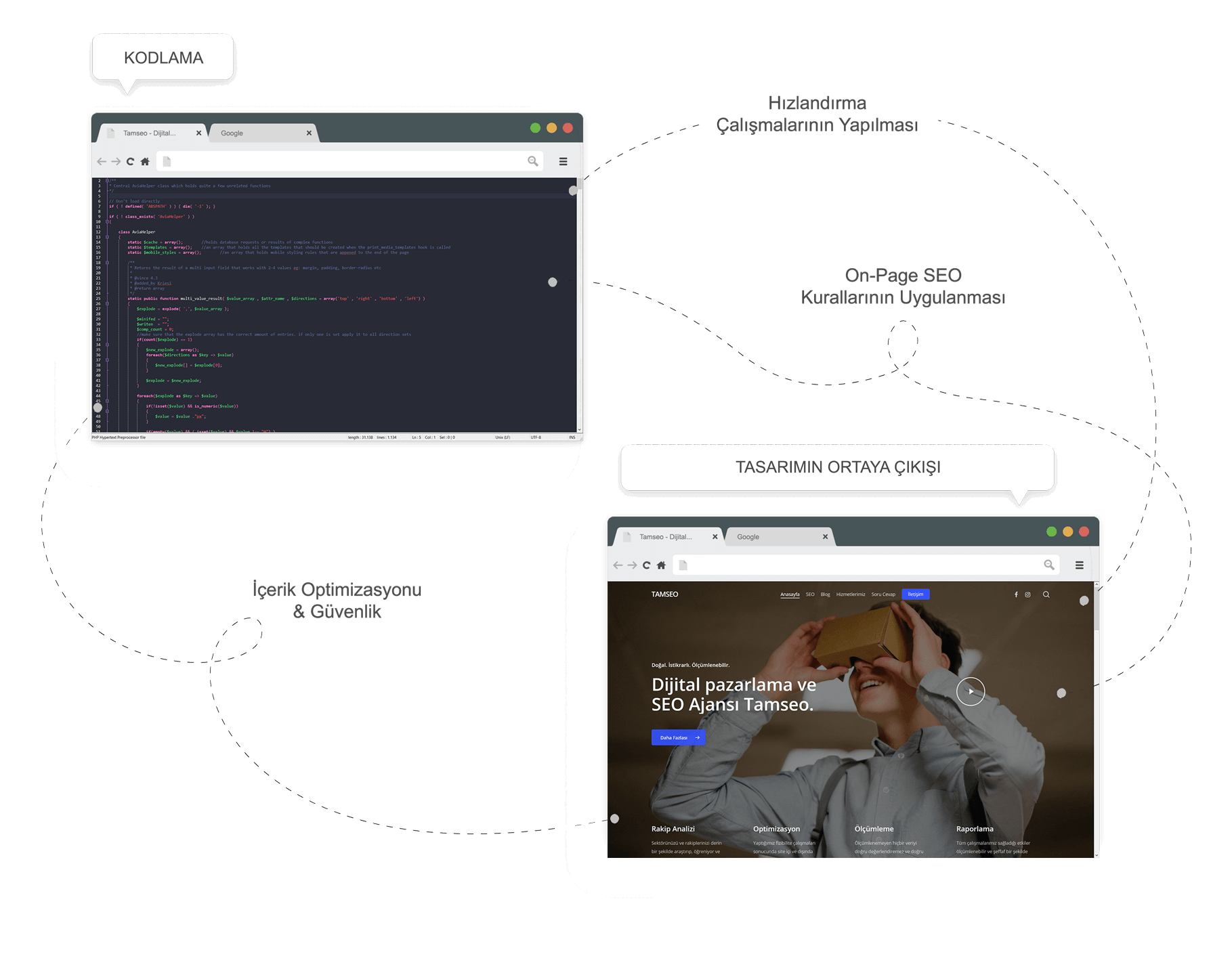
Task: Click the address bar field in the code browser window
Action: click(345, 162)
